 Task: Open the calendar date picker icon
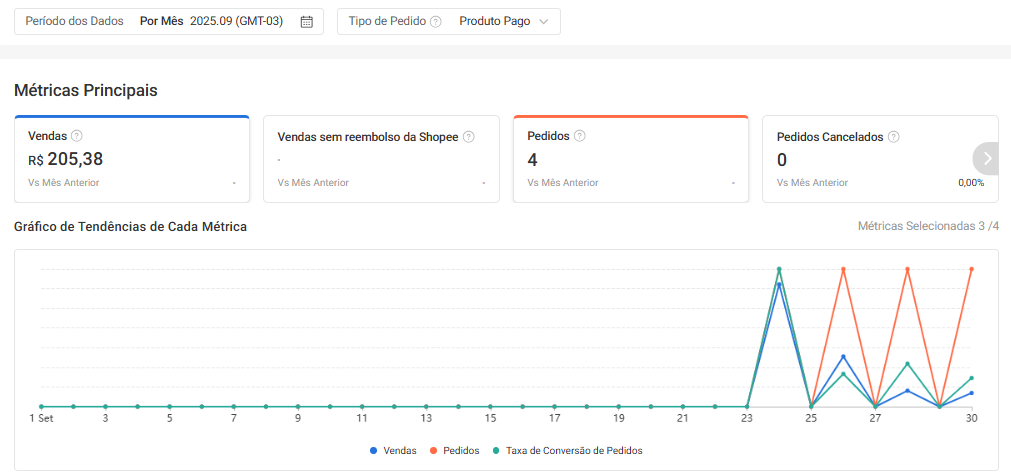pos(307,21)
